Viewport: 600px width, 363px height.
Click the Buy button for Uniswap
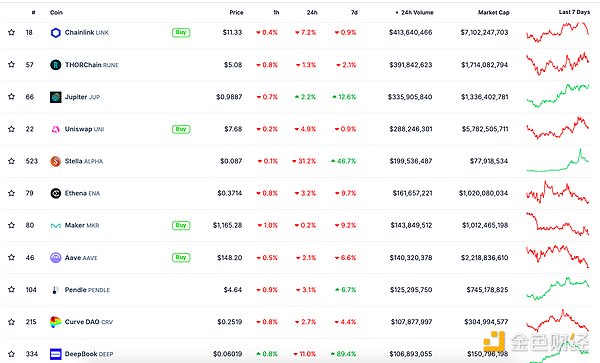181,129
